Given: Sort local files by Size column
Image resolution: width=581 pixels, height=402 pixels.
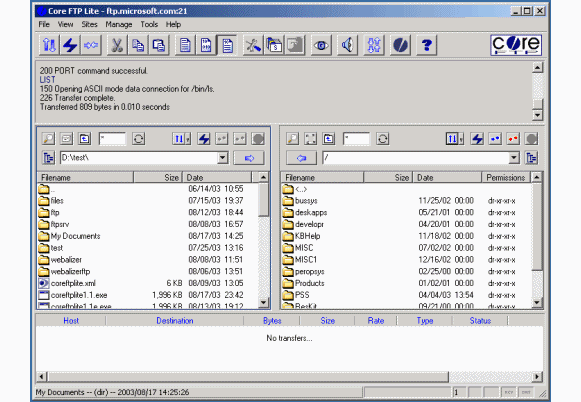Looking at the screenshot, I should pos(158,177).
